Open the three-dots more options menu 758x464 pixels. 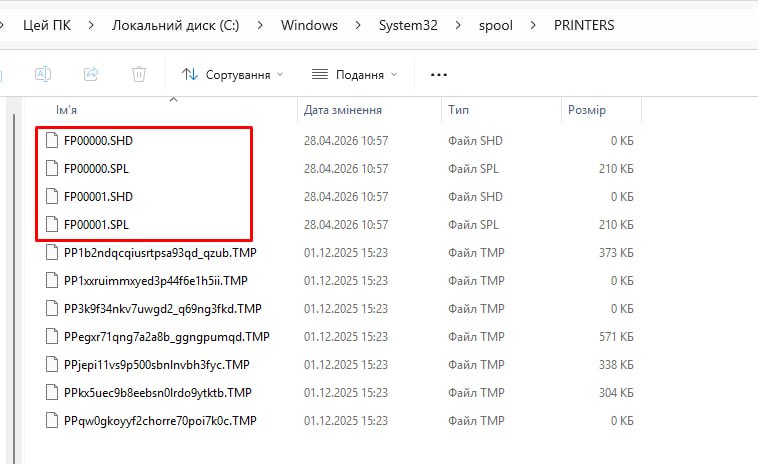coord(438,74)
